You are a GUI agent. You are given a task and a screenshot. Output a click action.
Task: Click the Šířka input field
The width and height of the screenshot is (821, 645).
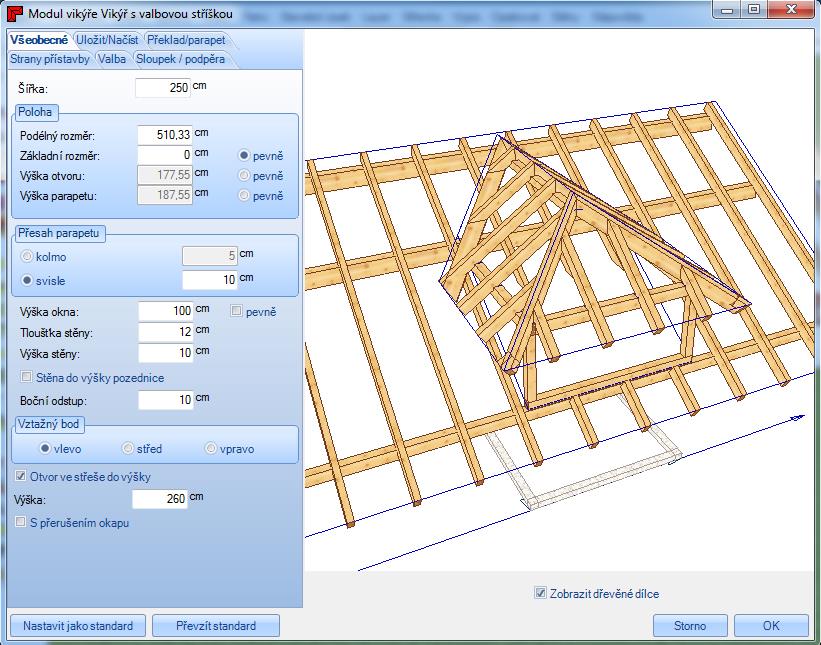tap(163, 87)
